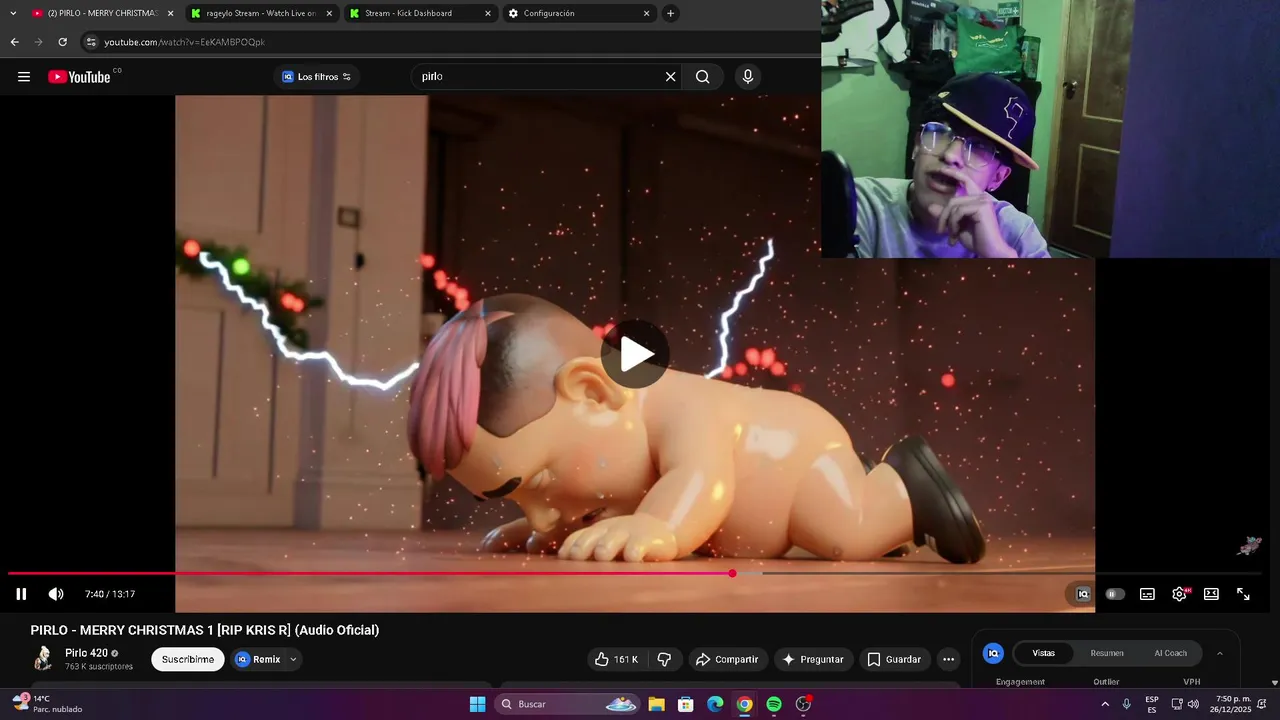Change the ESP ES input language
This screenshot has width=1280, height=720.
coord(1152,704)
